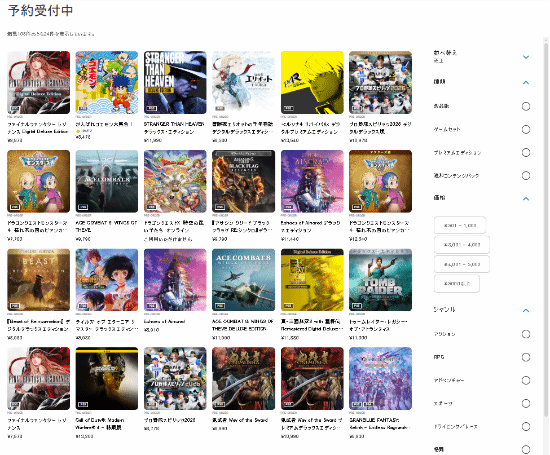Select the スポーツ genre radio button
The image size is (550, 455).
pyautogui.click(x=525, y=403)
